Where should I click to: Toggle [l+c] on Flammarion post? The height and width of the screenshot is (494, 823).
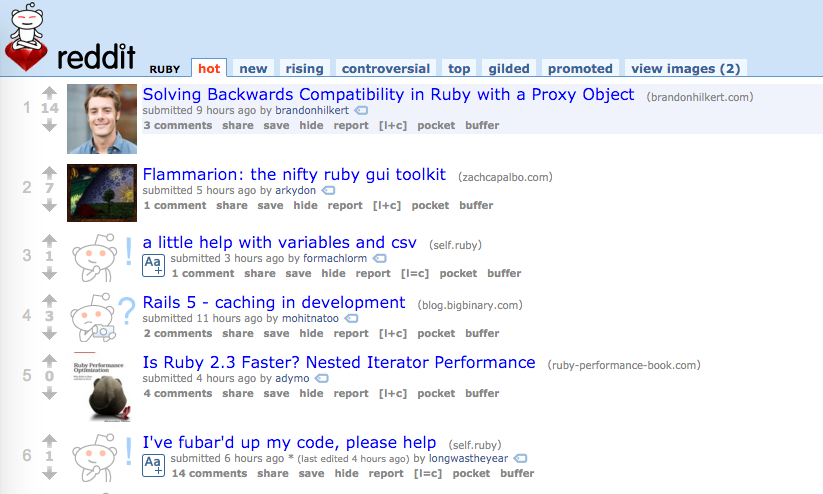point(387,205)
